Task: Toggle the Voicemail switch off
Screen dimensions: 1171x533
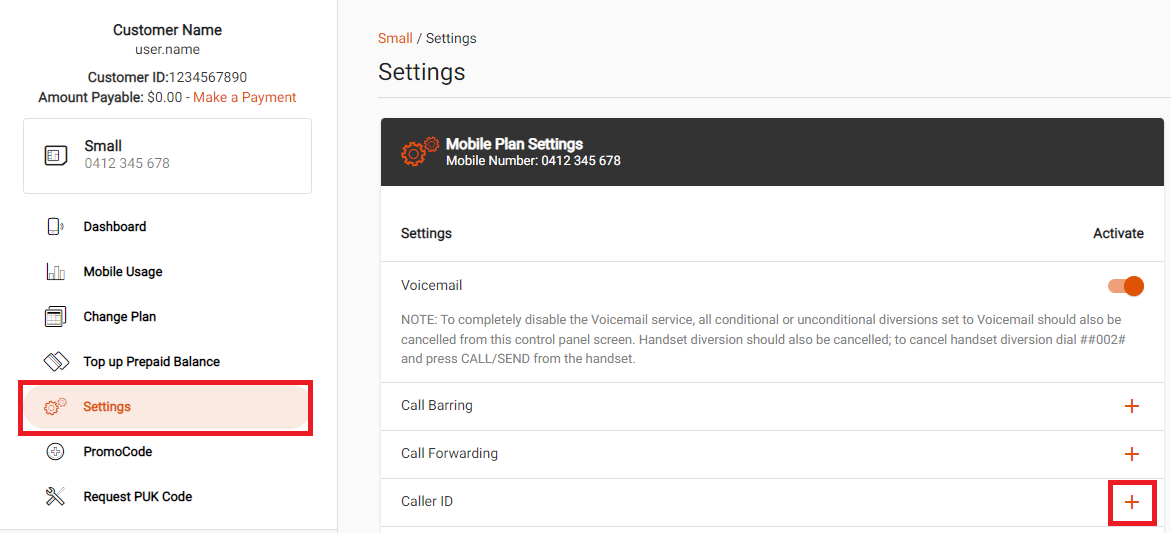Action: point(1125,286)
